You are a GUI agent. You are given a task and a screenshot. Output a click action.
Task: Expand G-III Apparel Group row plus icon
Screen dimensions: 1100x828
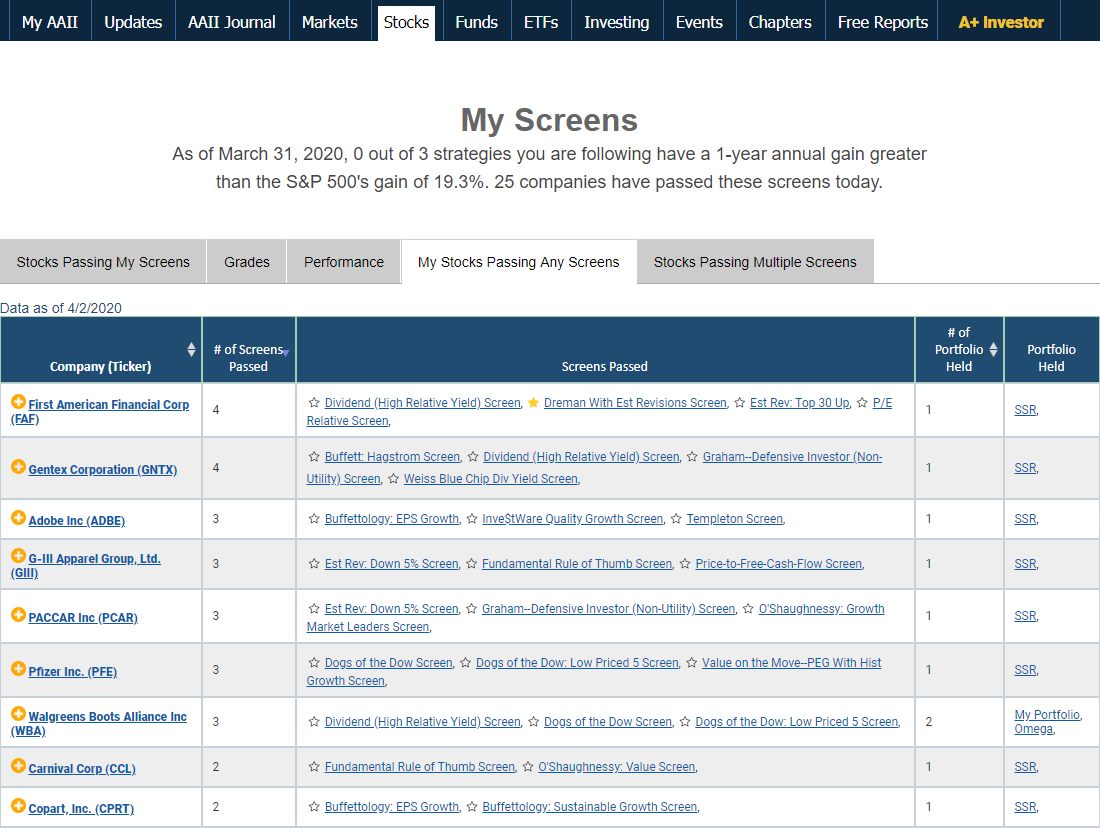coord(18,556)
